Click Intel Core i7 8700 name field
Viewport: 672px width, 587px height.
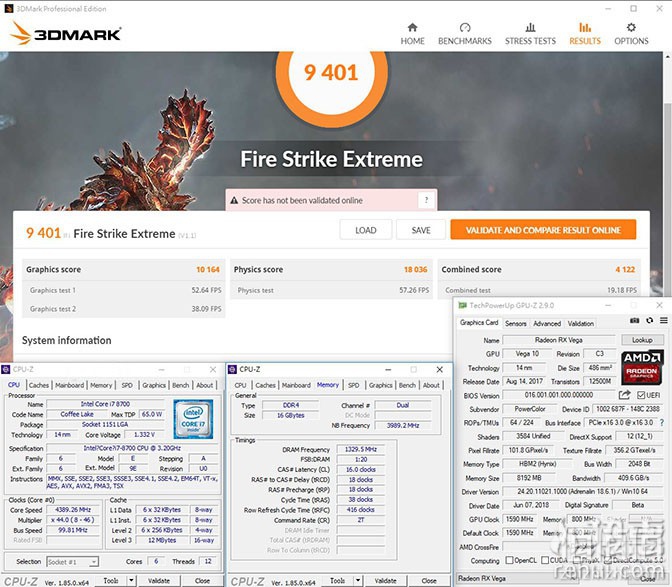(x=105, y=404)
